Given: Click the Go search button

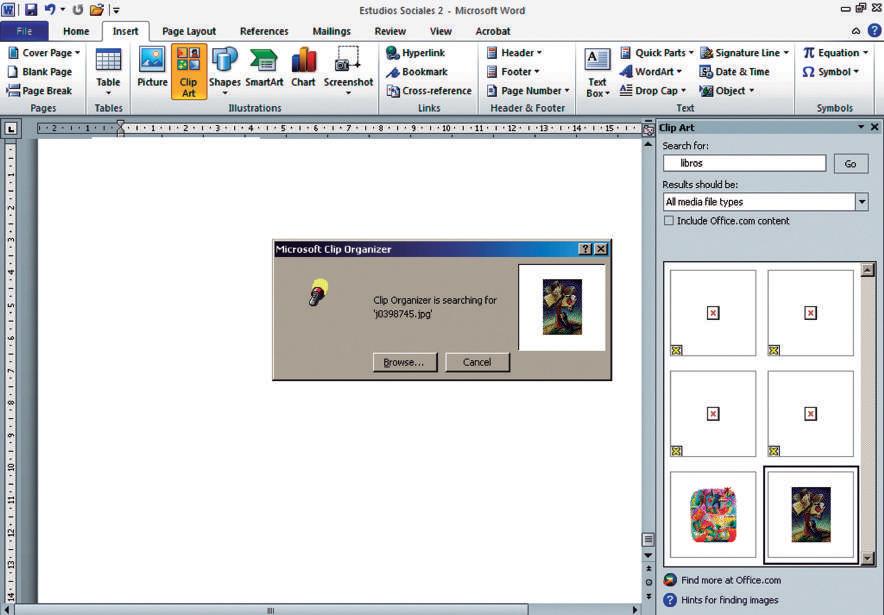Looking at the screenshot, I should point(851,163).
